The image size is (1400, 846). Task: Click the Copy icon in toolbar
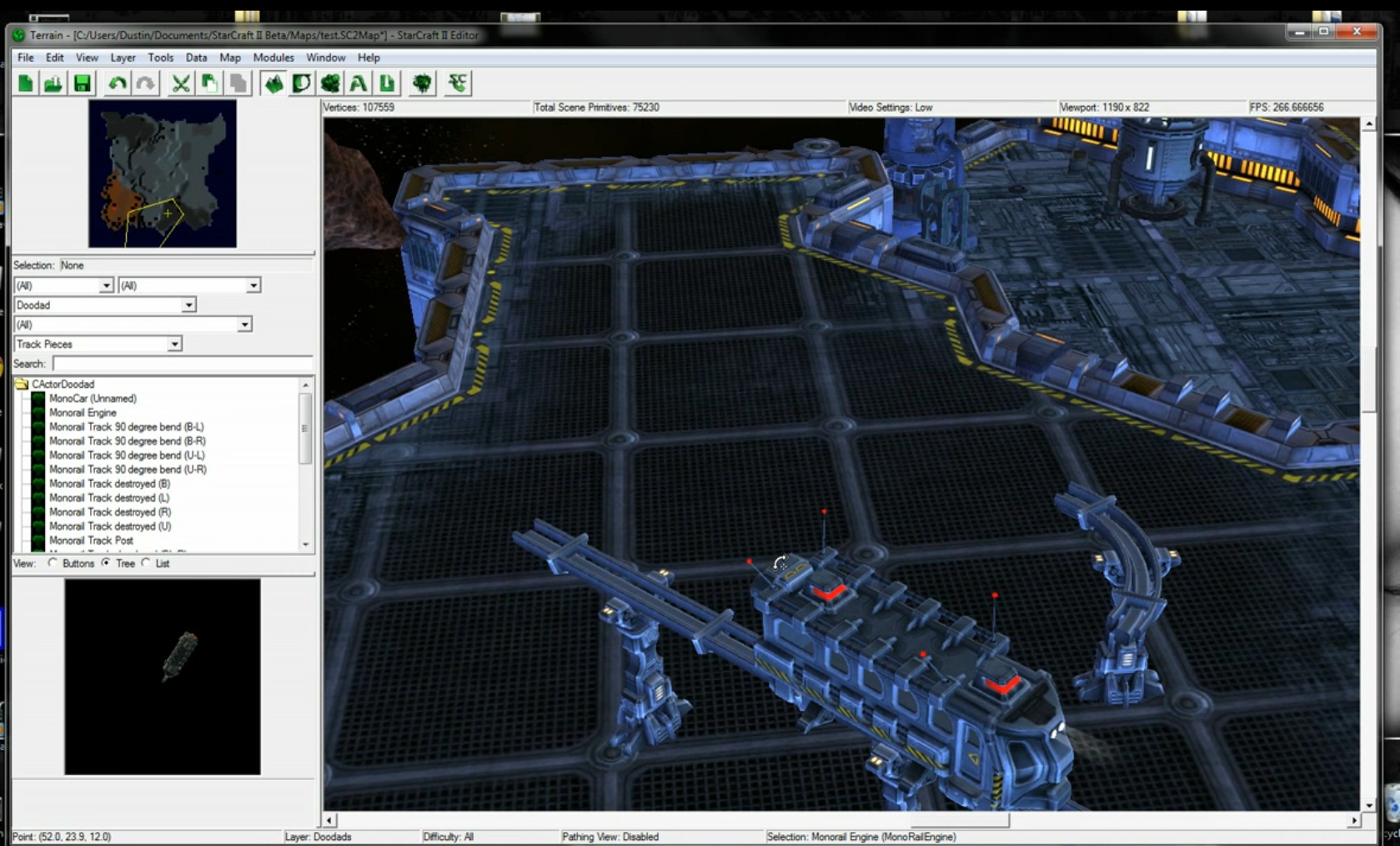click(x=209, y=83)
